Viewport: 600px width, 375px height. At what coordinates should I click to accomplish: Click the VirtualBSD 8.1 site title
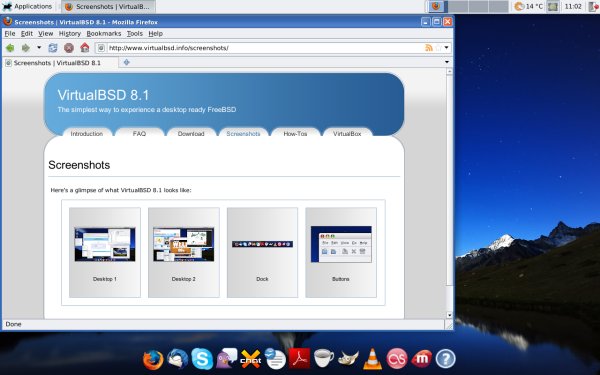[103, 95]
